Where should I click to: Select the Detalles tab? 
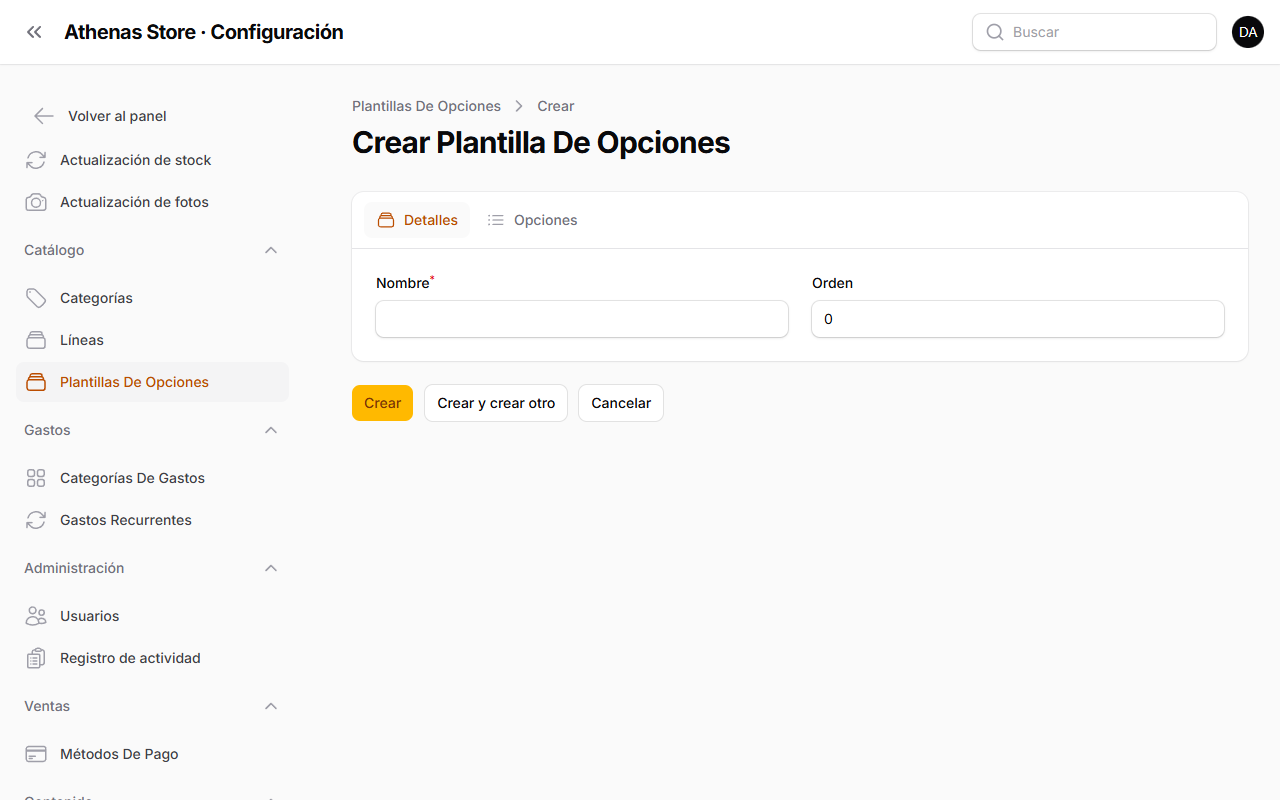[x=417, y=220]
